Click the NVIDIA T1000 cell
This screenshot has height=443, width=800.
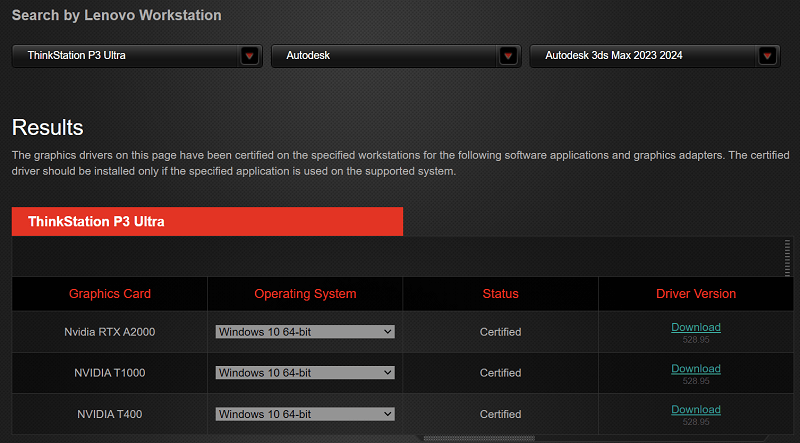click(x=110, y=373)
